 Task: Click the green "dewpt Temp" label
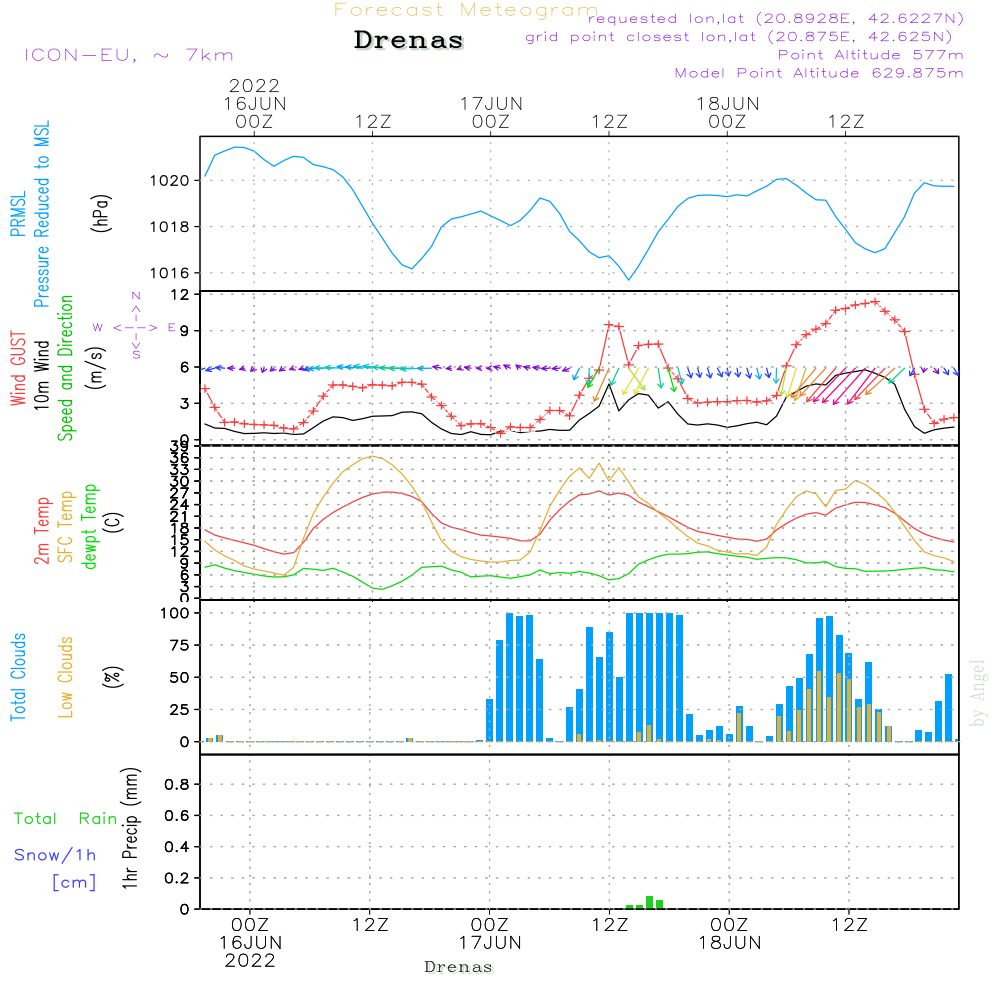pyautogui.click(x=89, y=526)
